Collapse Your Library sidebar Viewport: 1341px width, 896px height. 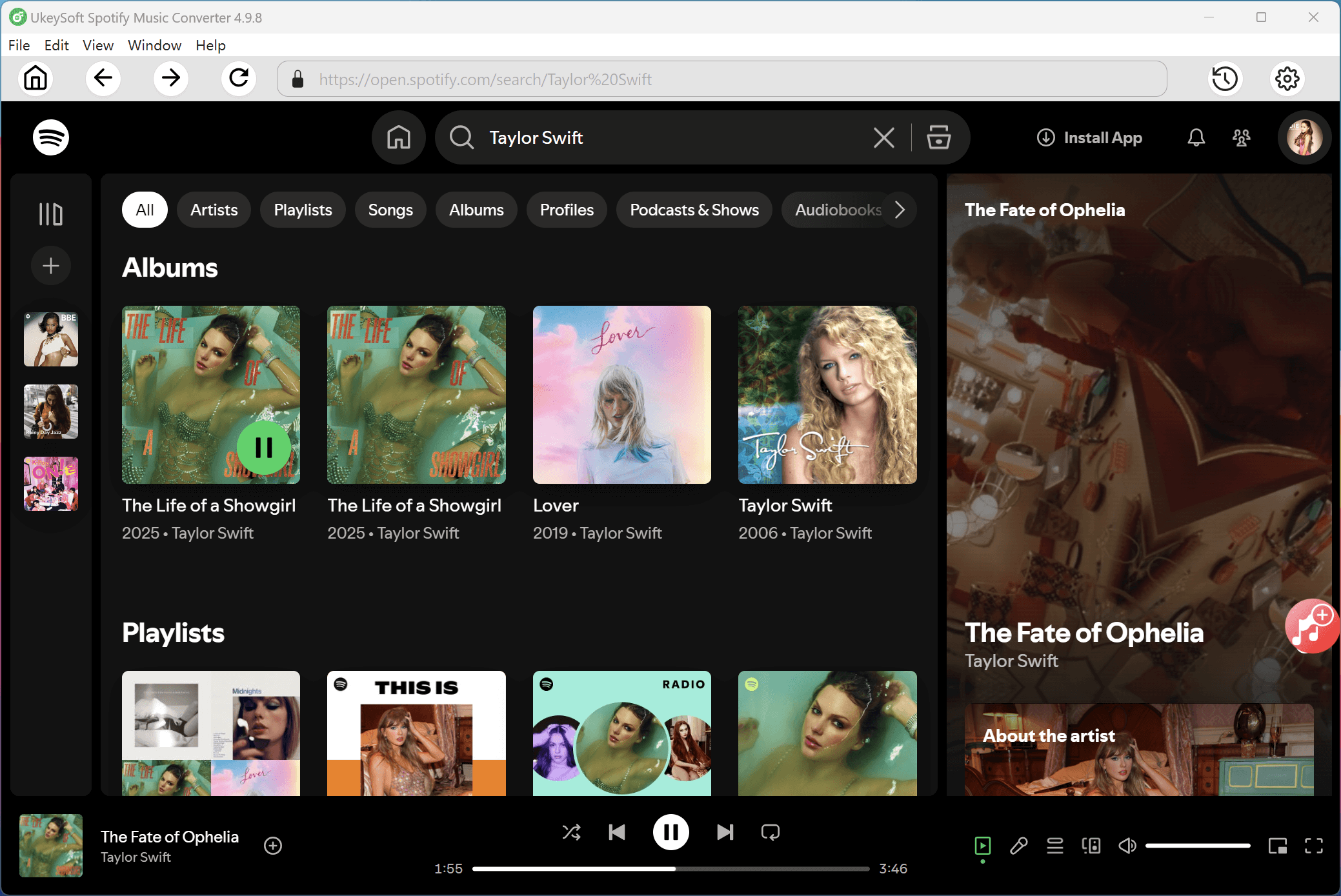(50, 214)
